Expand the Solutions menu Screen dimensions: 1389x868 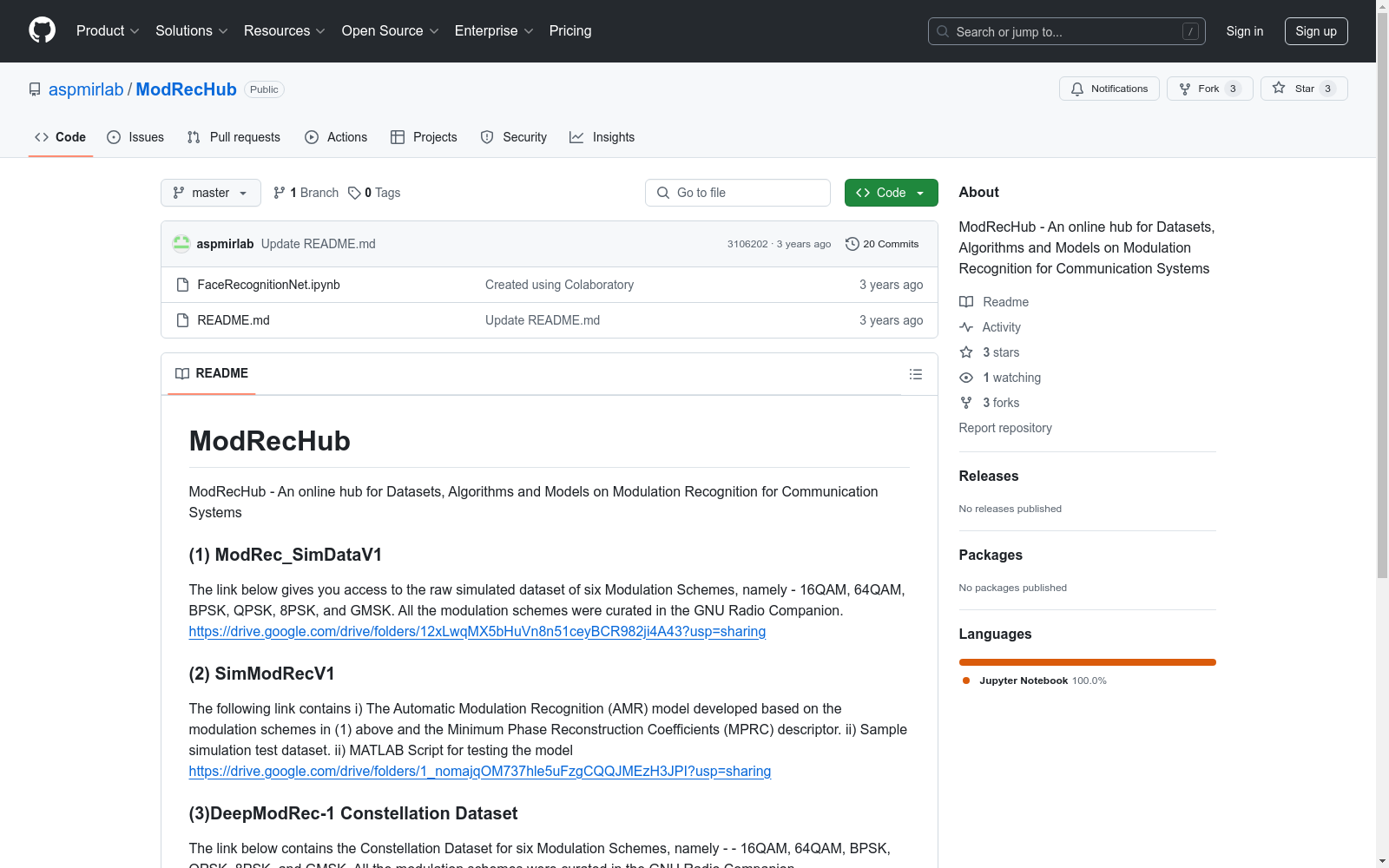(x=191, y=31)
